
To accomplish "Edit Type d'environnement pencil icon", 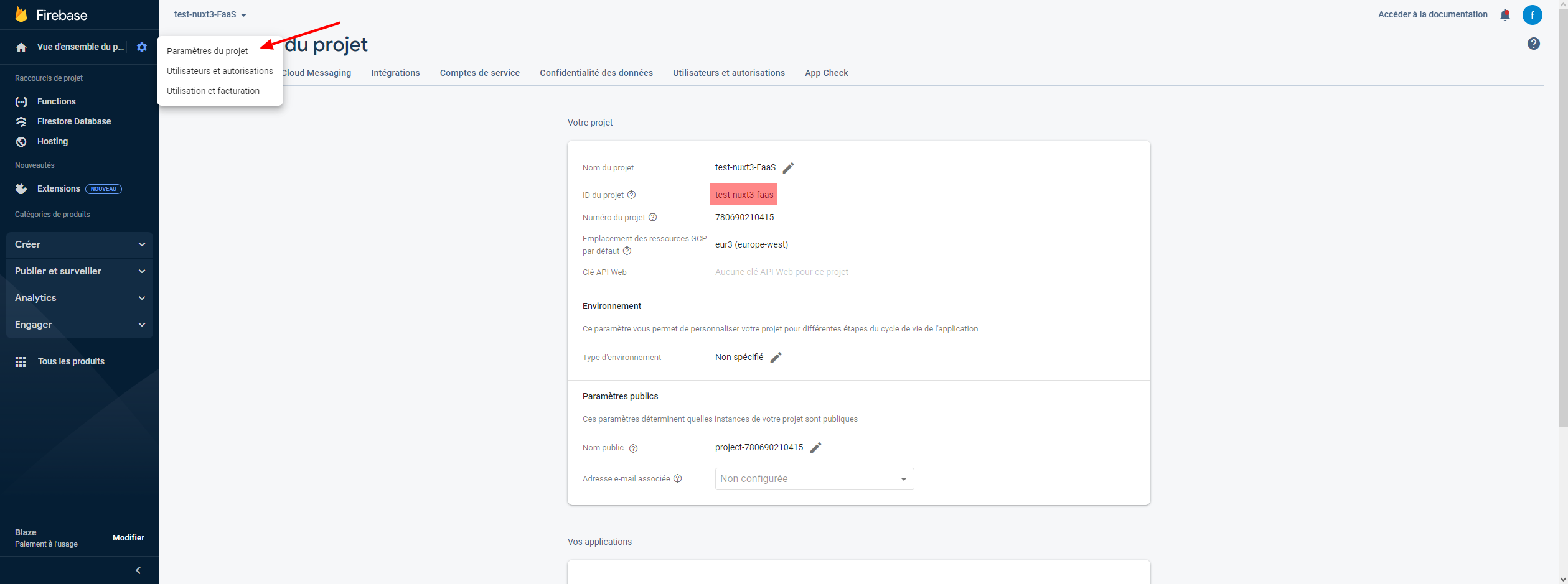I will click(x=776, y=358).
